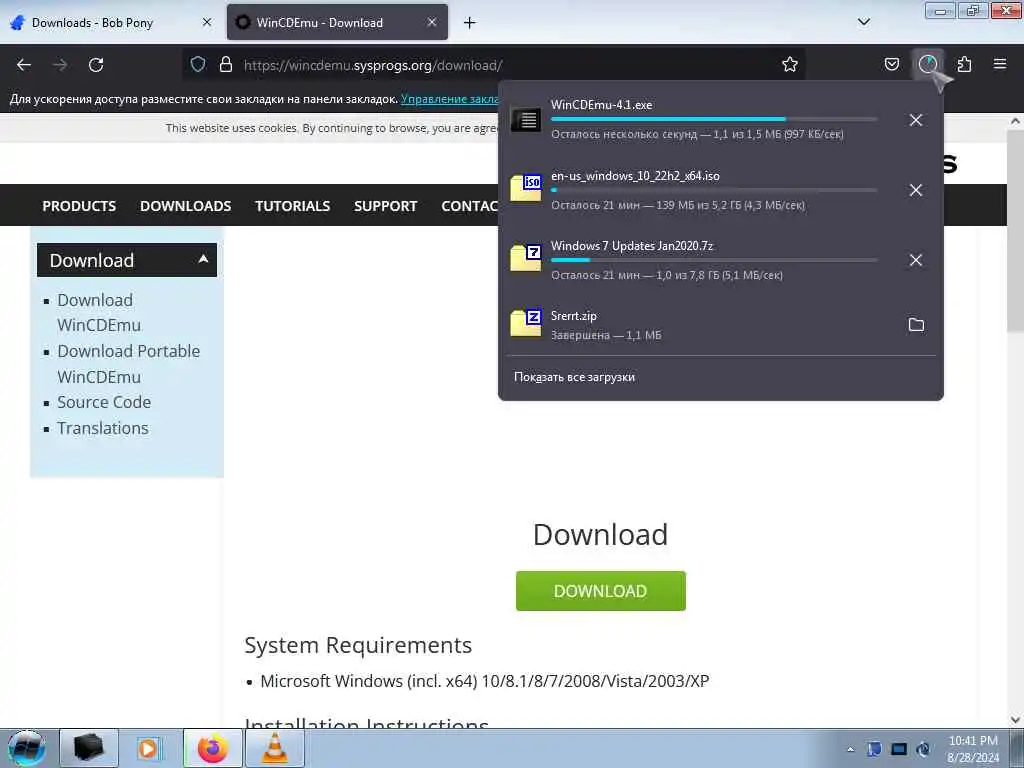
Task: List all tabs chevron
Action: (x=863, y=22)
